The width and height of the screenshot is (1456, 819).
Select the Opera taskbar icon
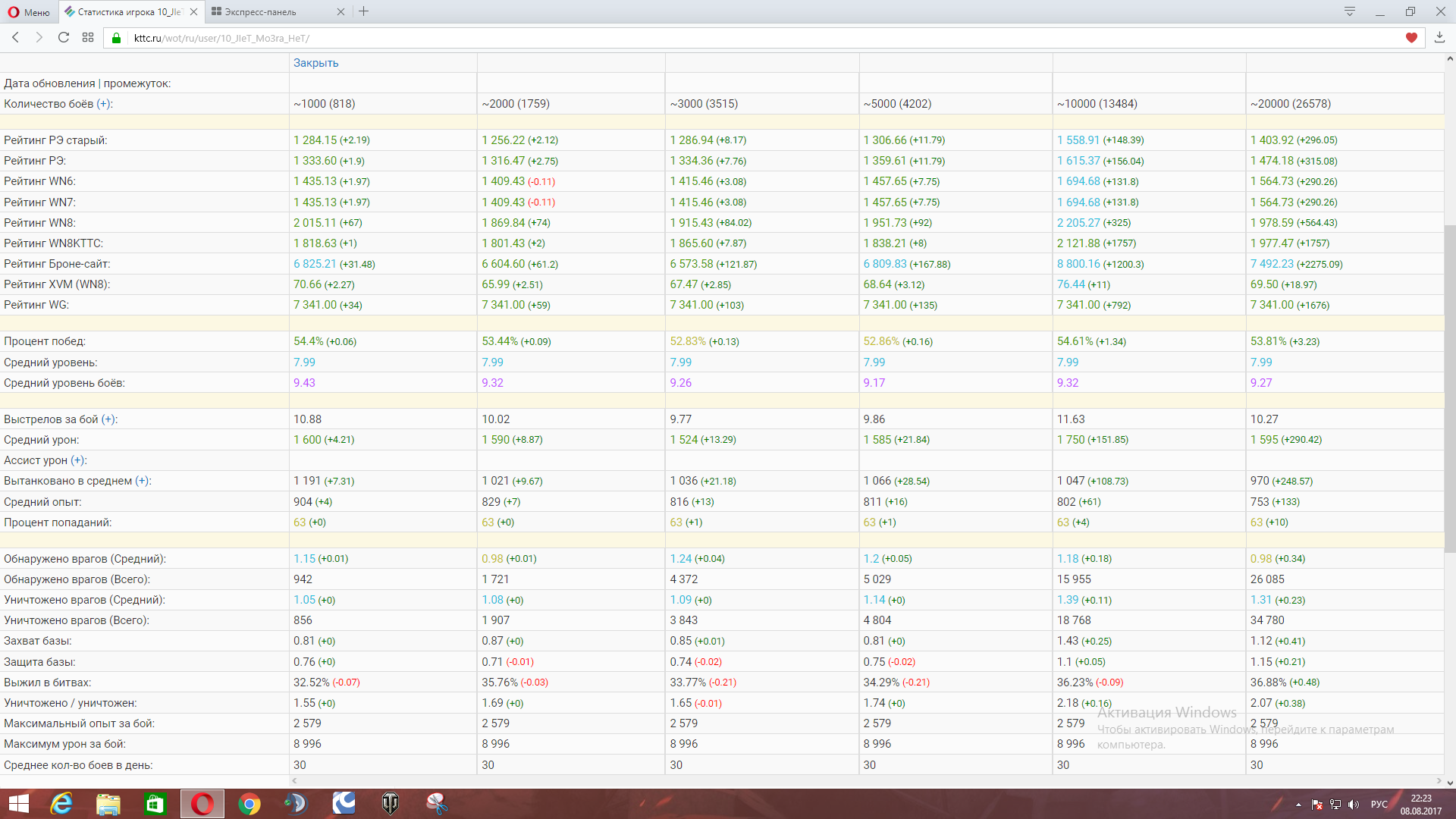click(x=202, y=804)
